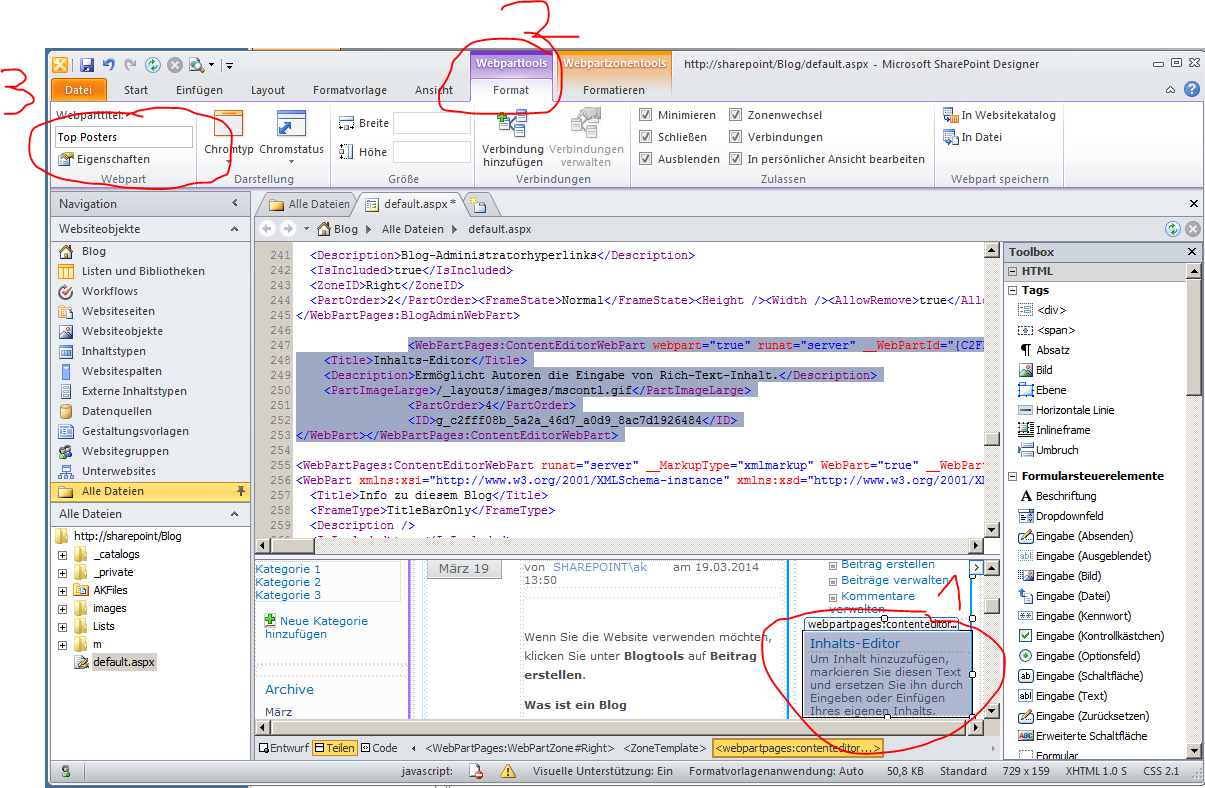Toggle the Schließen checkbox
This screenshot has height=788, width=1205.
point(645,137)
